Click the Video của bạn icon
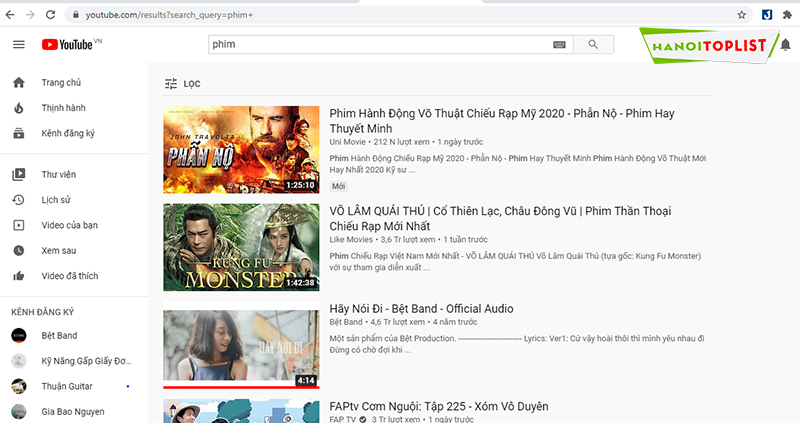This screenshot has height=423, width=800. pyautogui.click(x=19, y=225)
